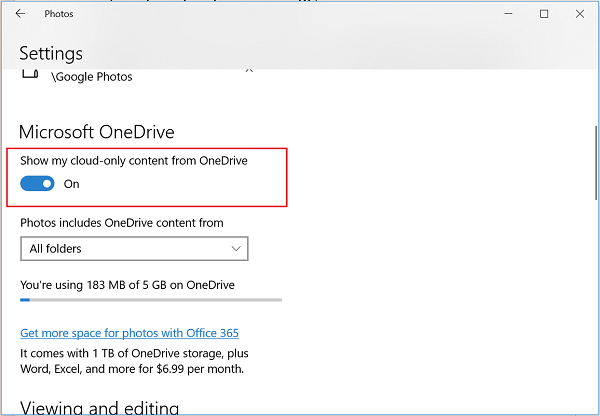Screen dimensions: 600x416
Task: Click the chevron in All folders combo box
Action: tap(236, 249)
